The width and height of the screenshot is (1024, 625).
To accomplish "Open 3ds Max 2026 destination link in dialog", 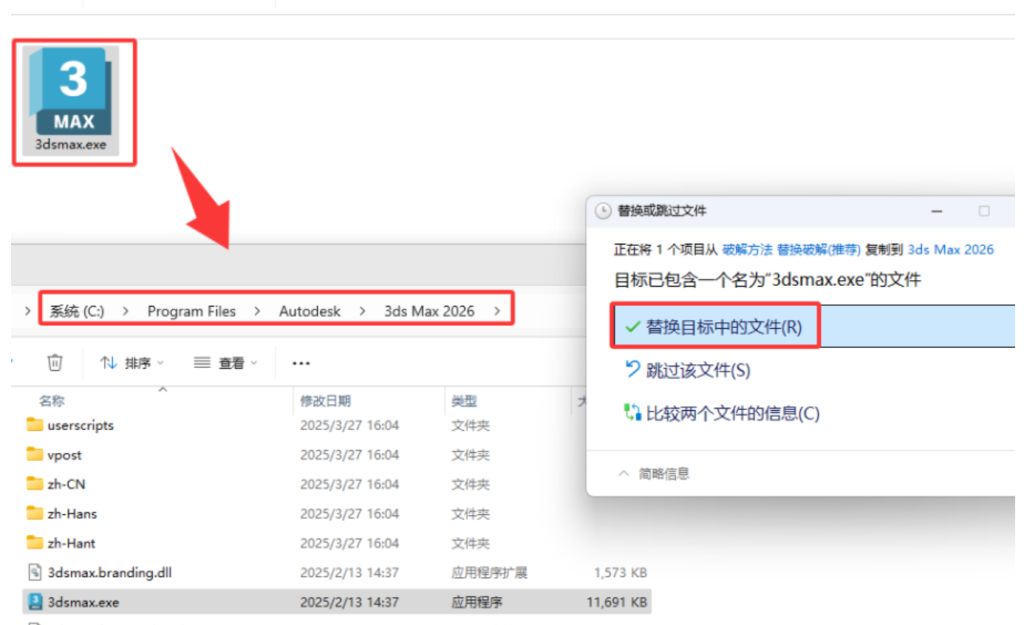I will (x=950, y=249).
